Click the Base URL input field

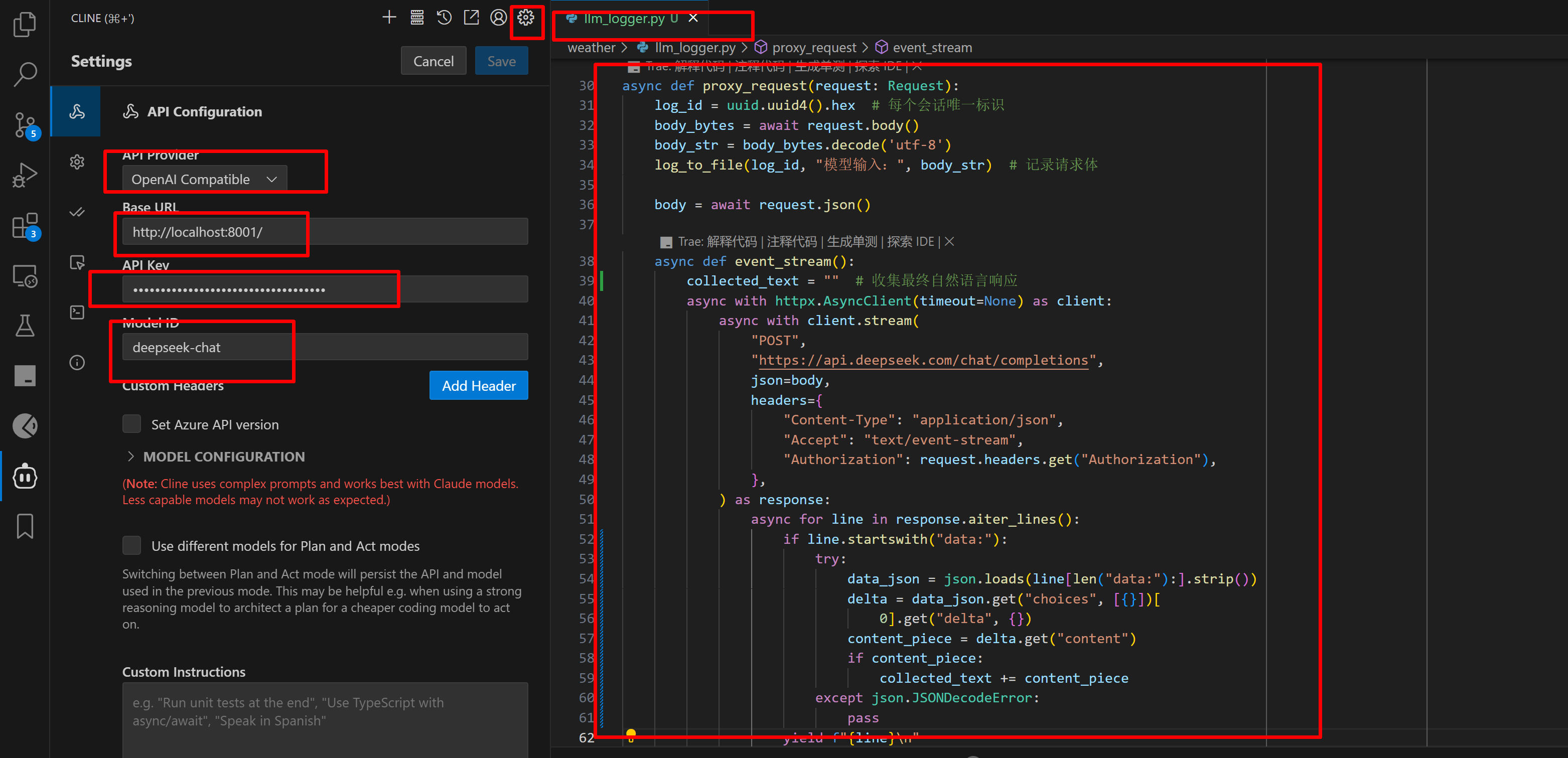[x=325, y=232]
